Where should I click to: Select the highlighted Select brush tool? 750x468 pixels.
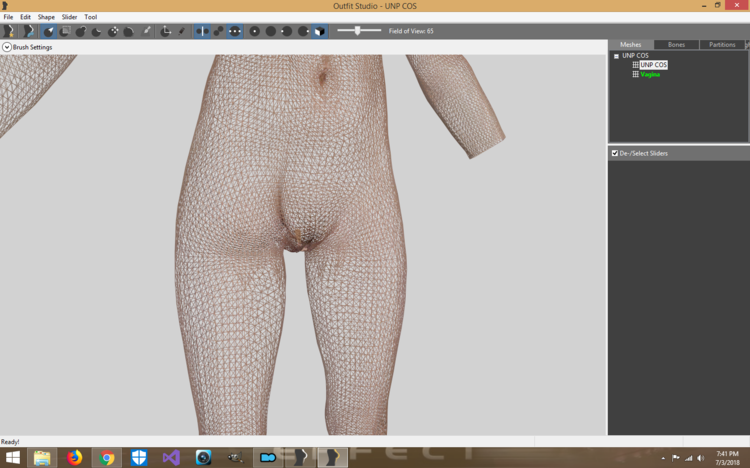[x=48, y=31]
